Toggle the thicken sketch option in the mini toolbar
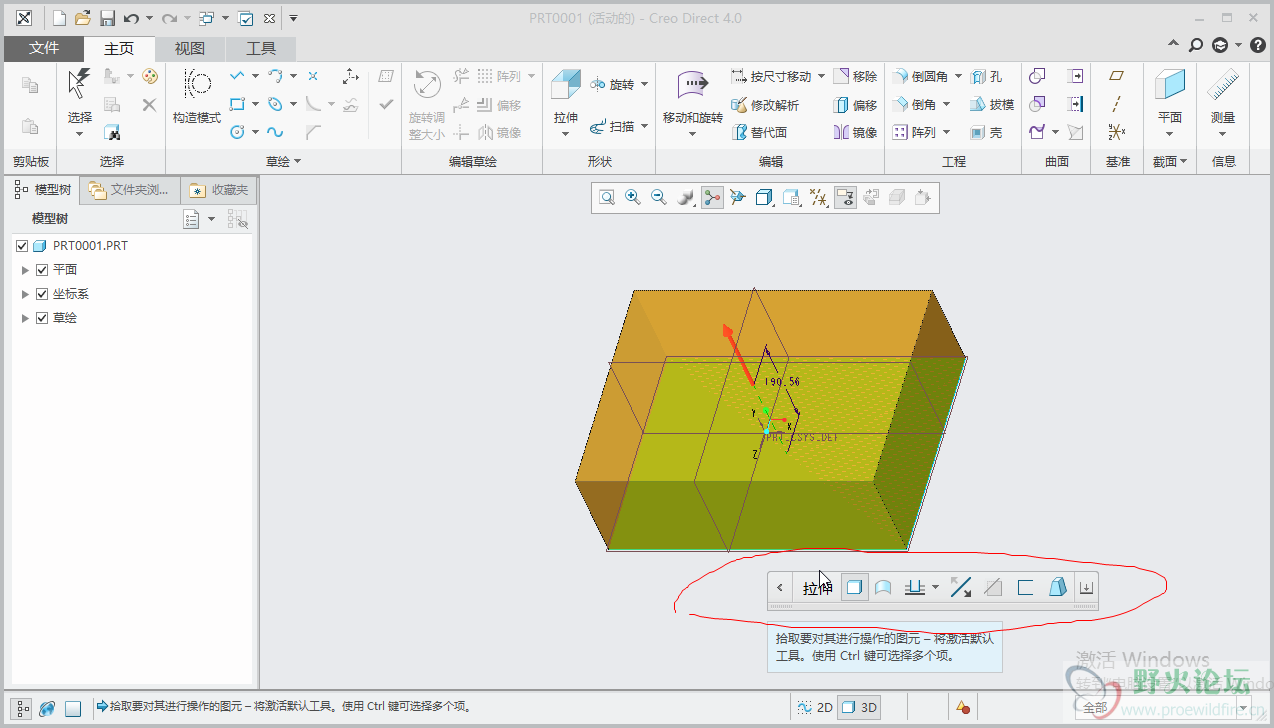The width and height of the screenshot is (1274, 728). pyautogui.click(x=1025, y=588)
